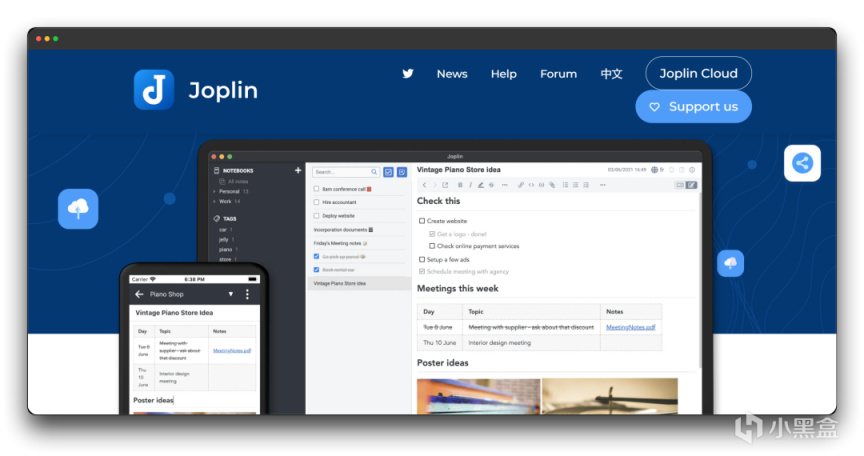The image size is (864, 456).
Task: Expand the Work notebook
Action: click(214, 202)
